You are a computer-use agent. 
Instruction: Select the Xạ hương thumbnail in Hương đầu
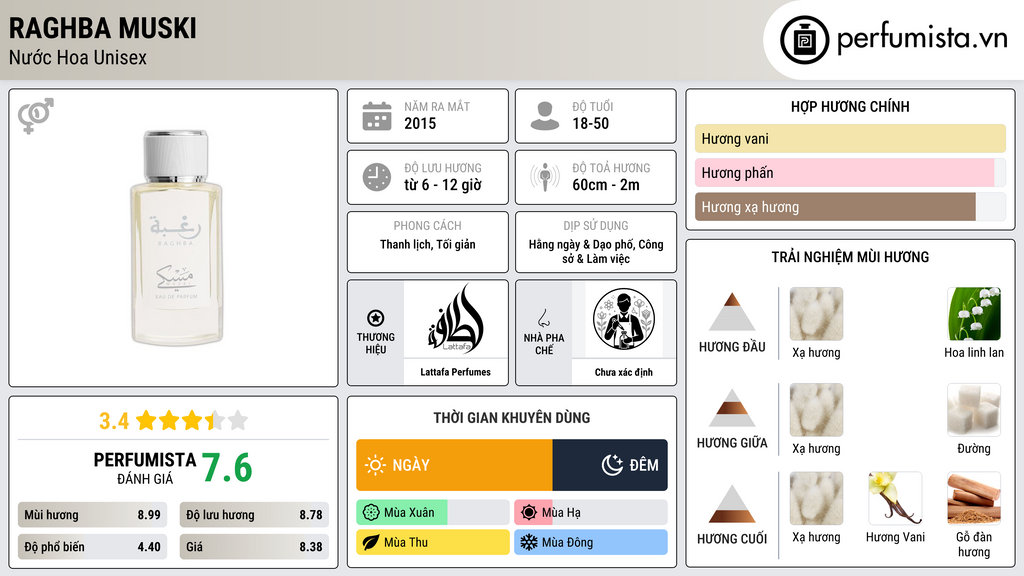click(x=816, y=314)
